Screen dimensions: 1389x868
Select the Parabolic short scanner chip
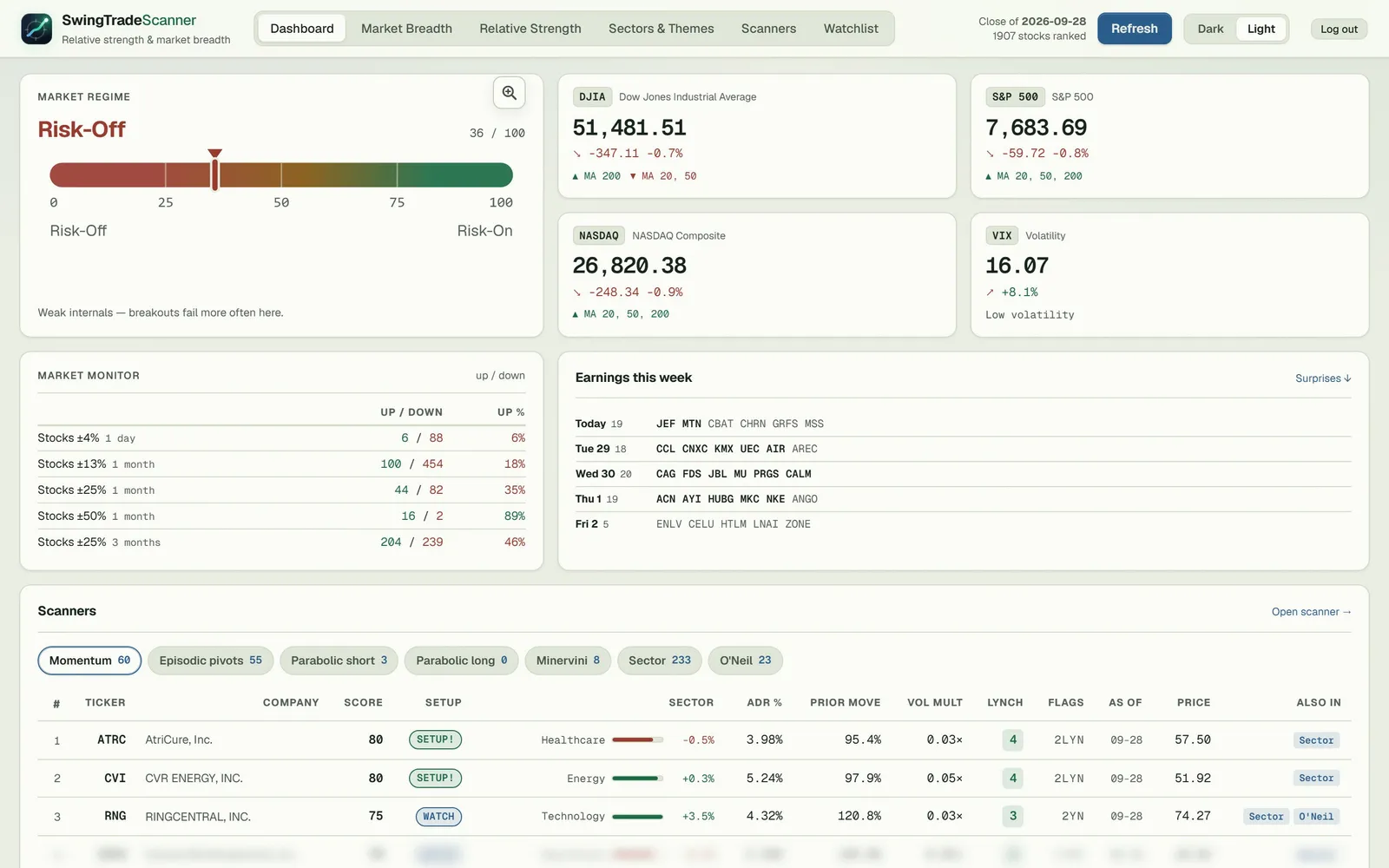[339, 661]
